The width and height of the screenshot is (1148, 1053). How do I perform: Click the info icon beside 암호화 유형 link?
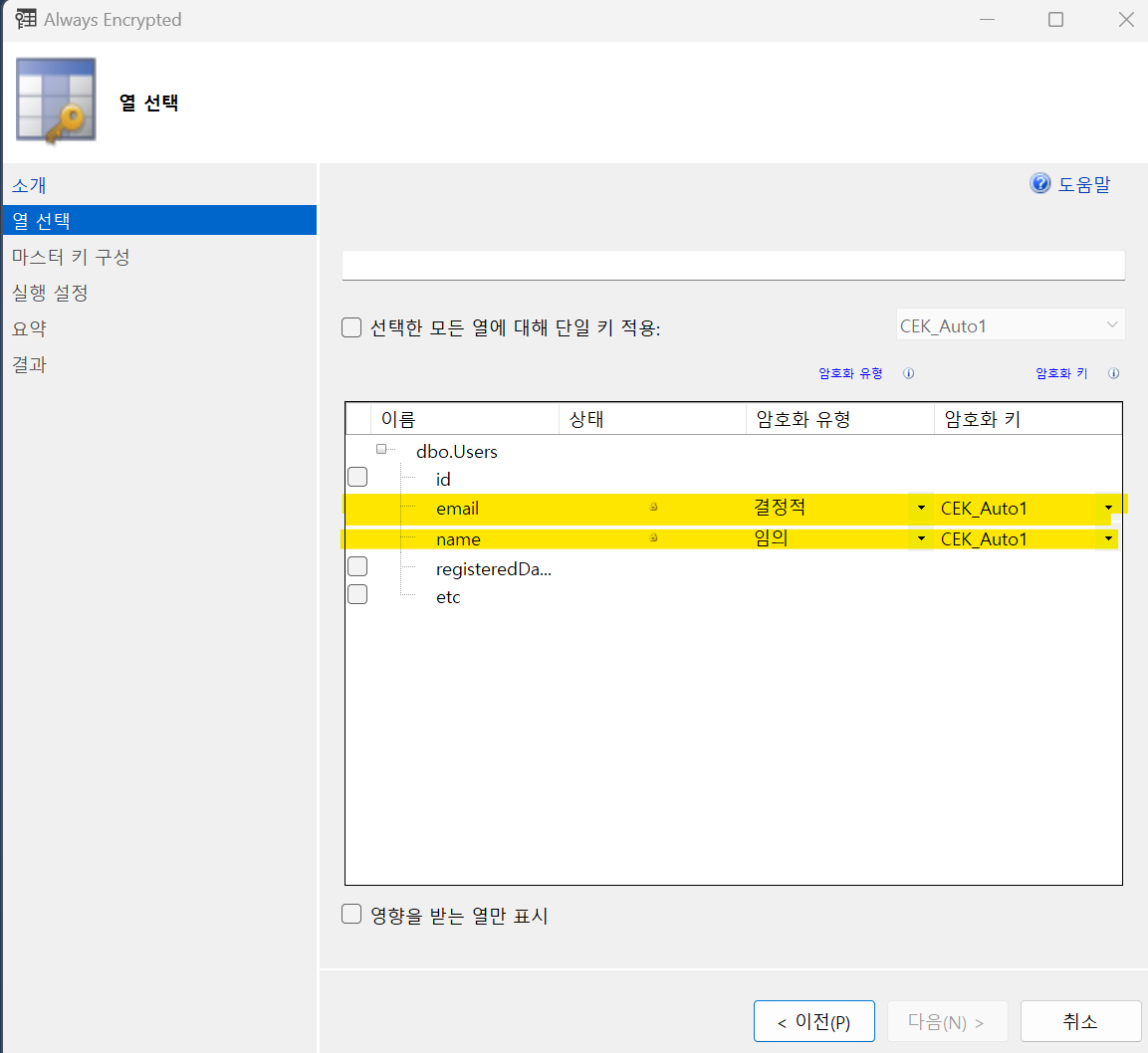click(x=908, y=374)
